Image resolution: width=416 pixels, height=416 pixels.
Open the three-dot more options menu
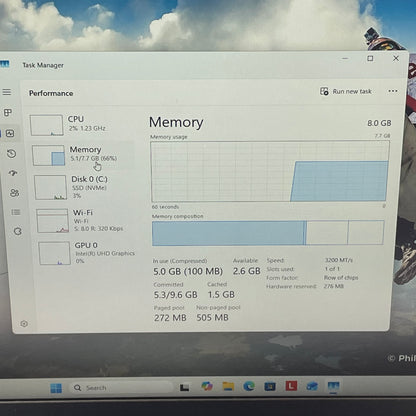[x=393, y=91]
